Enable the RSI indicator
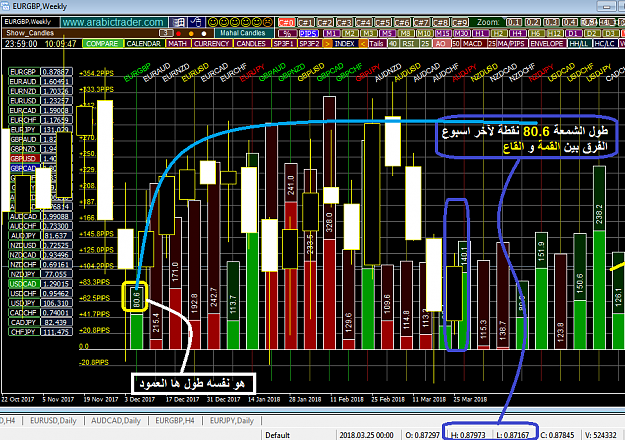This screenshot has height=440, width=625. pyautogui.click(x=408, y=43)
